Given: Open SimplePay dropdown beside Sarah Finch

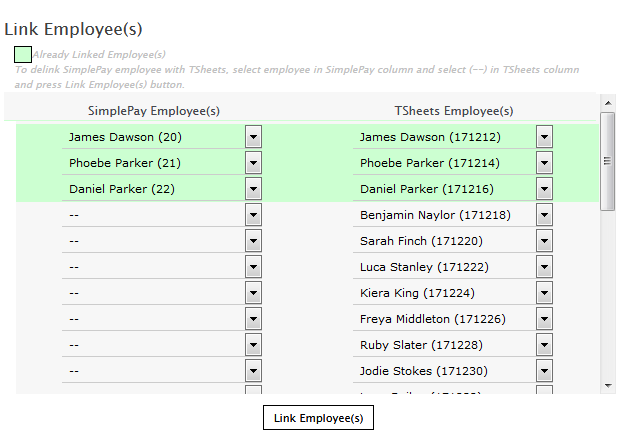Looking at the screenshot, I should click(253, 241).
